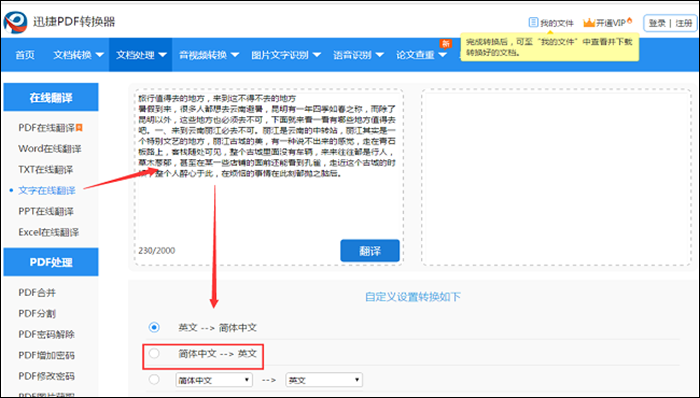Select 文字在线翻译 in sidebar
This screenshot has width=700, height=398.
pyautogui.click(x=47, y=191)
